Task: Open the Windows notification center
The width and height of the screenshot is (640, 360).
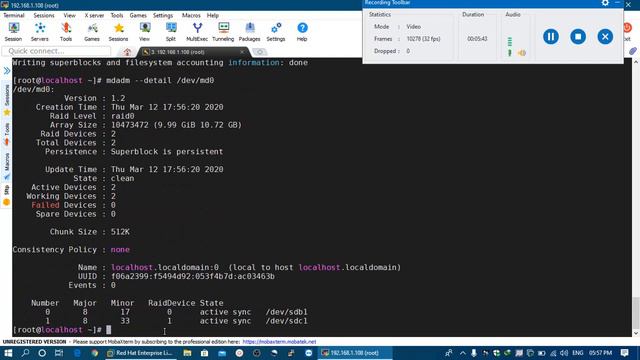Action: tap(624, 353)
